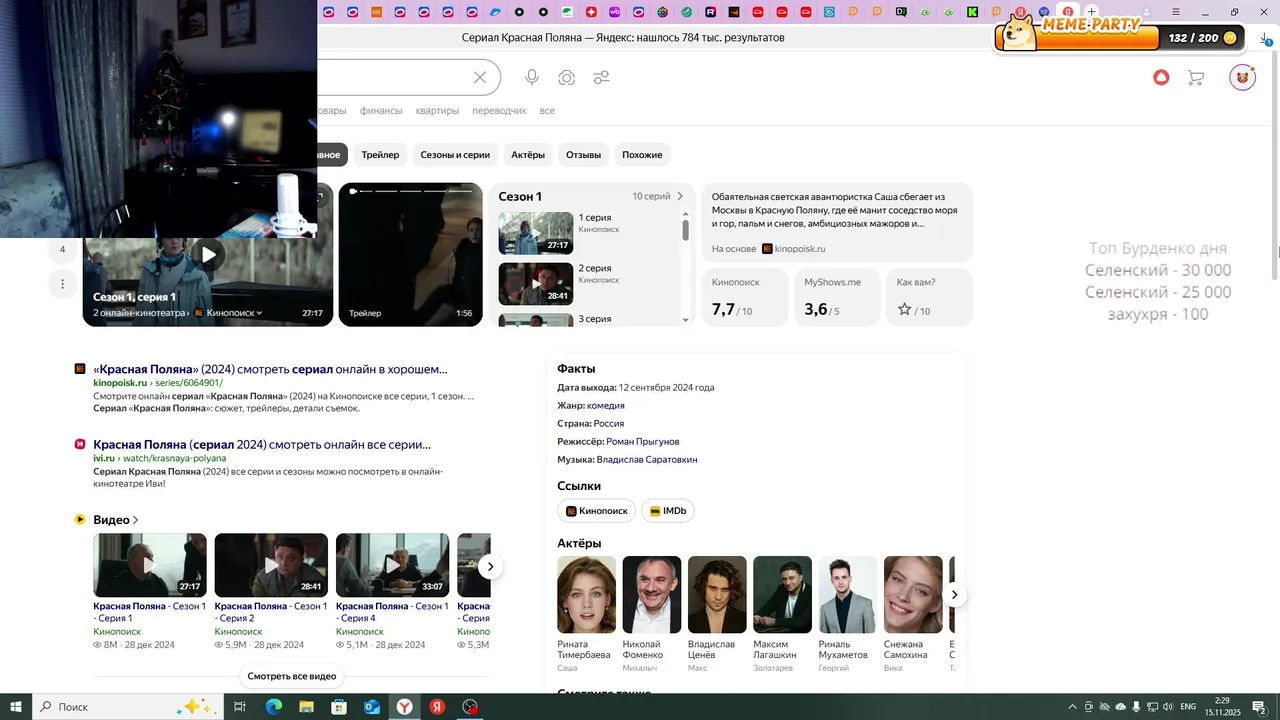The image size is (1280, 720).
Task: Click the Россия country link
Action: (x=609, y=424)
